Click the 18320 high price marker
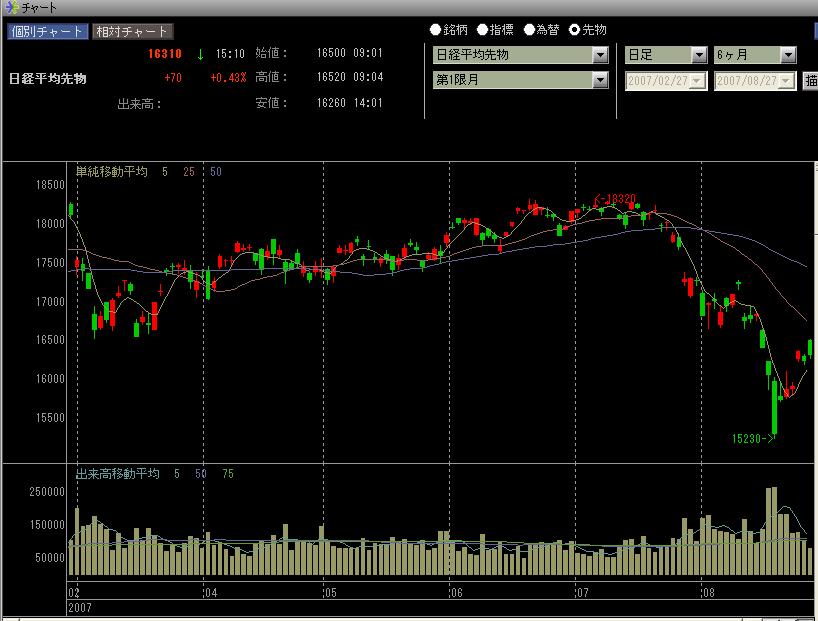The width and height of the screenshot is (818, 621). click(615, 200)
